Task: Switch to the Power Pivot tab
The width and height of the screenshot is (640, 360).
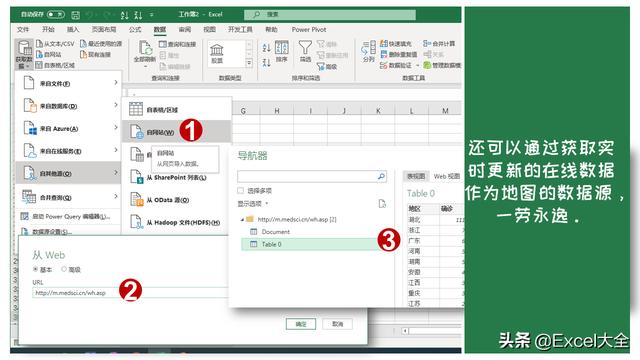Action: pyautogui.click(x=309, y=29)
